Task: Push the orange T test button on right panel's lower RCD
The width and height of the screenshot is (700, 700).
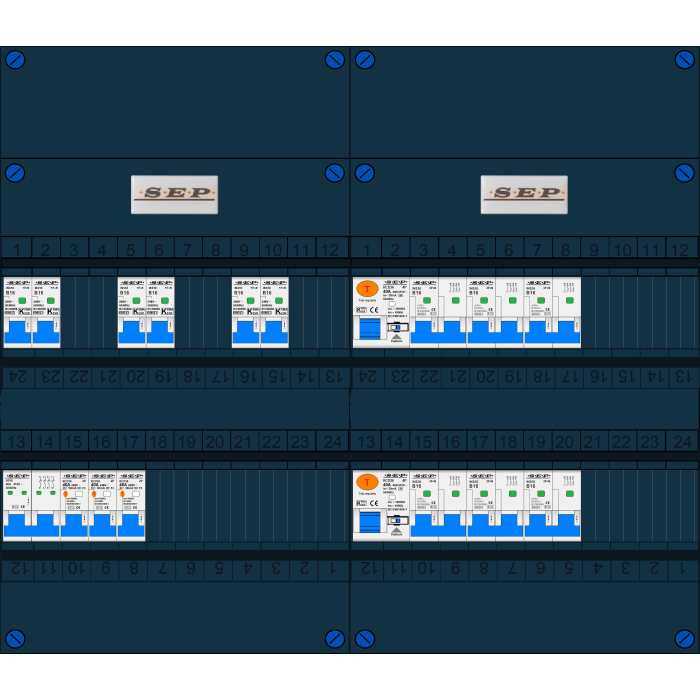Action: coord(367,482)
